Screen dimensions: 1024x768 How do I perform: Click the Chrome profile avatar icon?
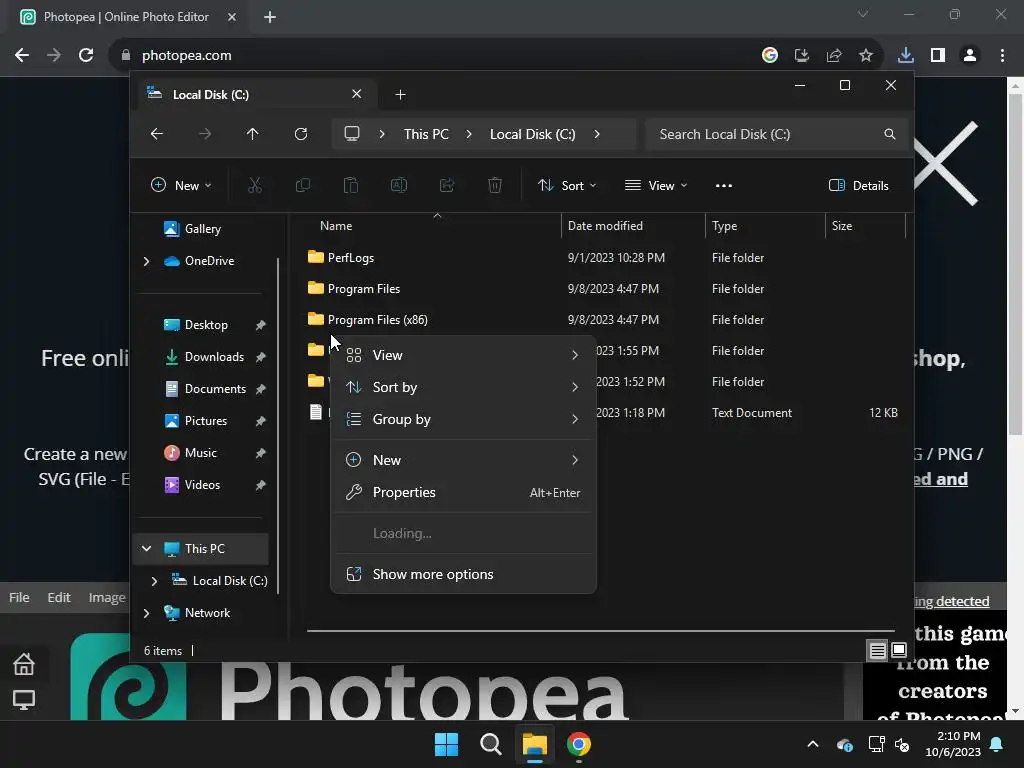[x=970, y=55]
